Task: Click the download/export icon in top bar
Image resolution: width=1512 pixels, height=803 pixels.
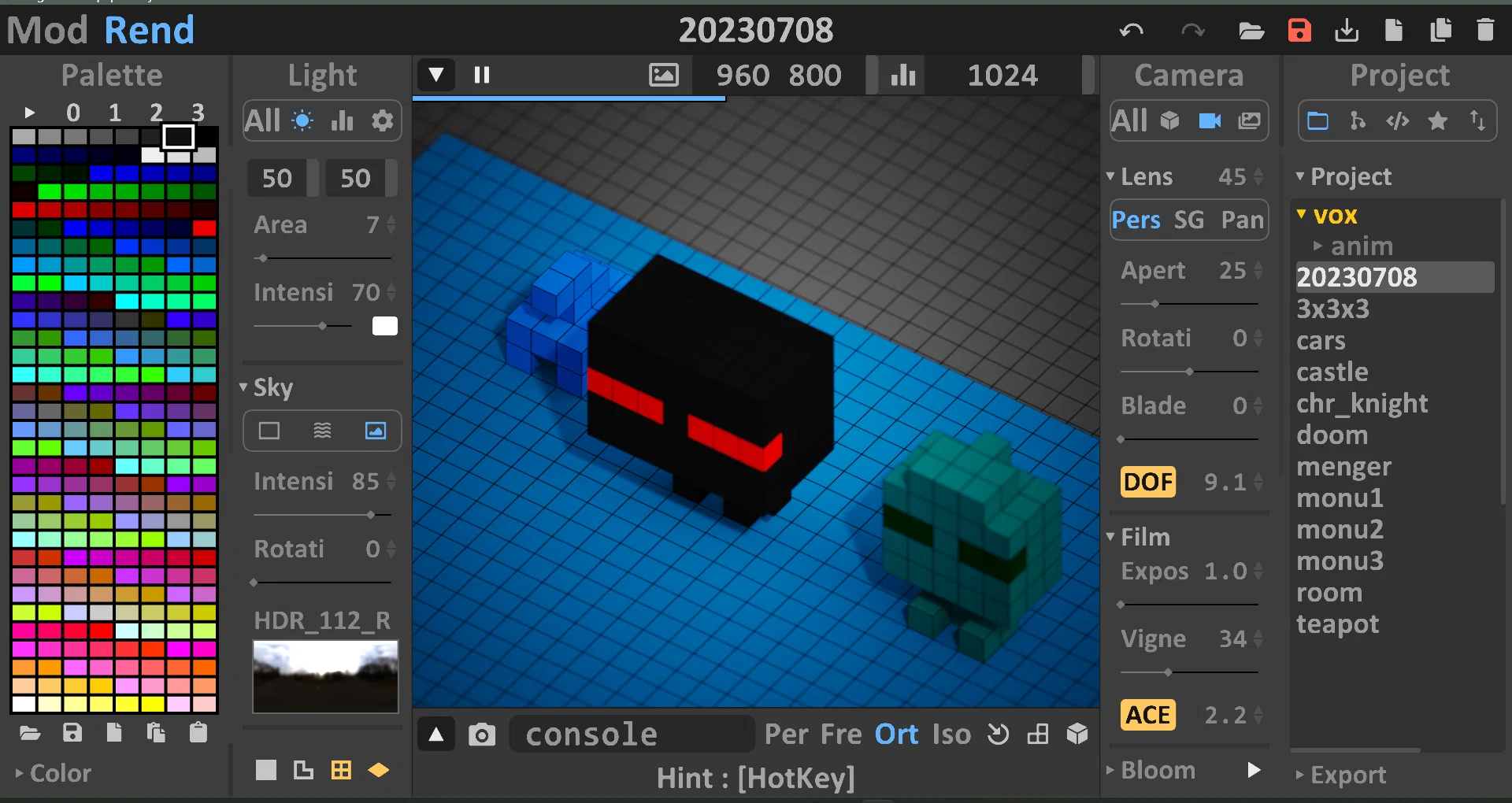Action: [1347, 30]
